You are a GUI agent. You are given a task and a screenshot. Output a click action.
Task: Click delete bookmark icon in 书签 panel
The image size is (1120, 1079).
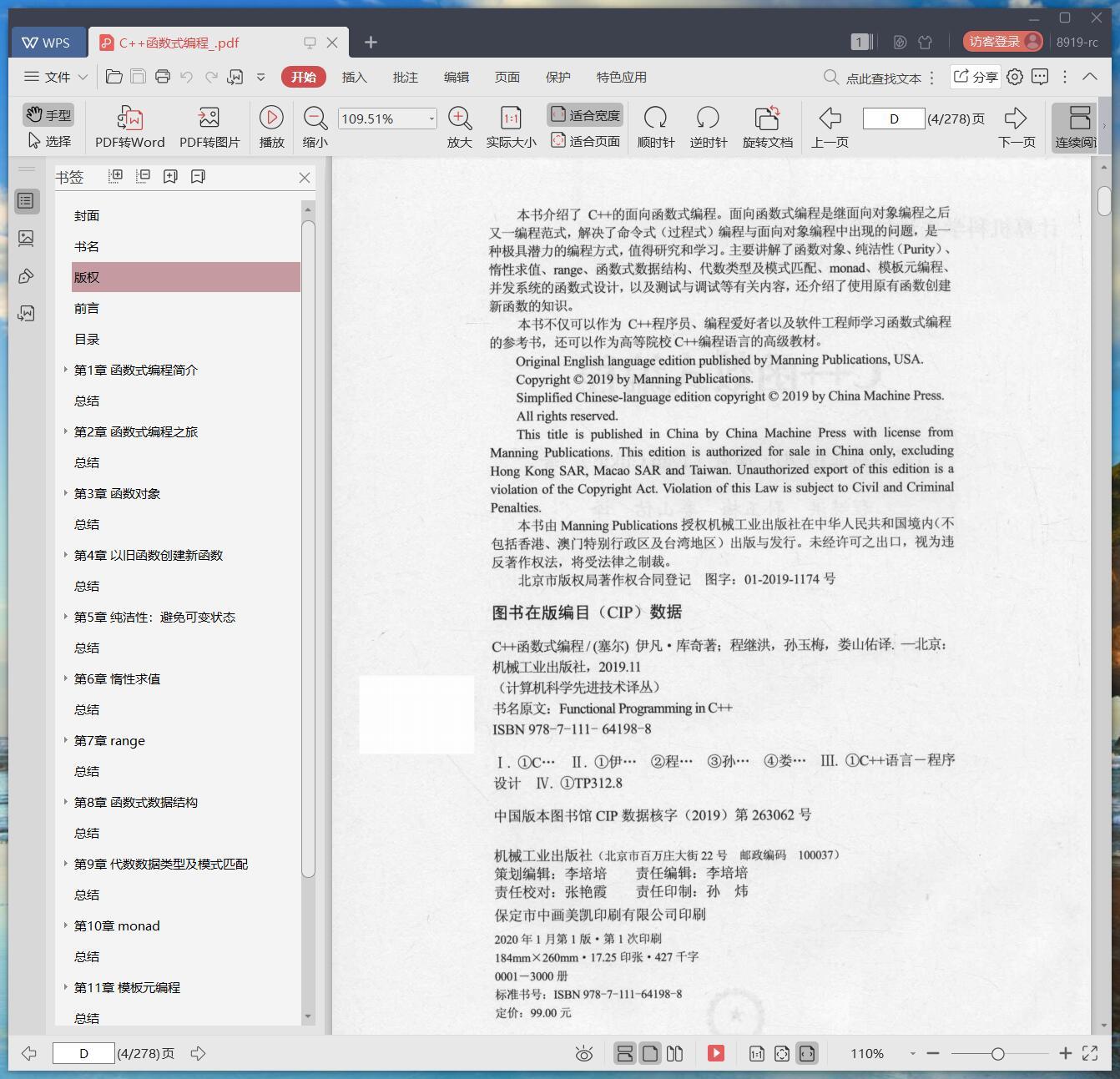pos(198,176)
